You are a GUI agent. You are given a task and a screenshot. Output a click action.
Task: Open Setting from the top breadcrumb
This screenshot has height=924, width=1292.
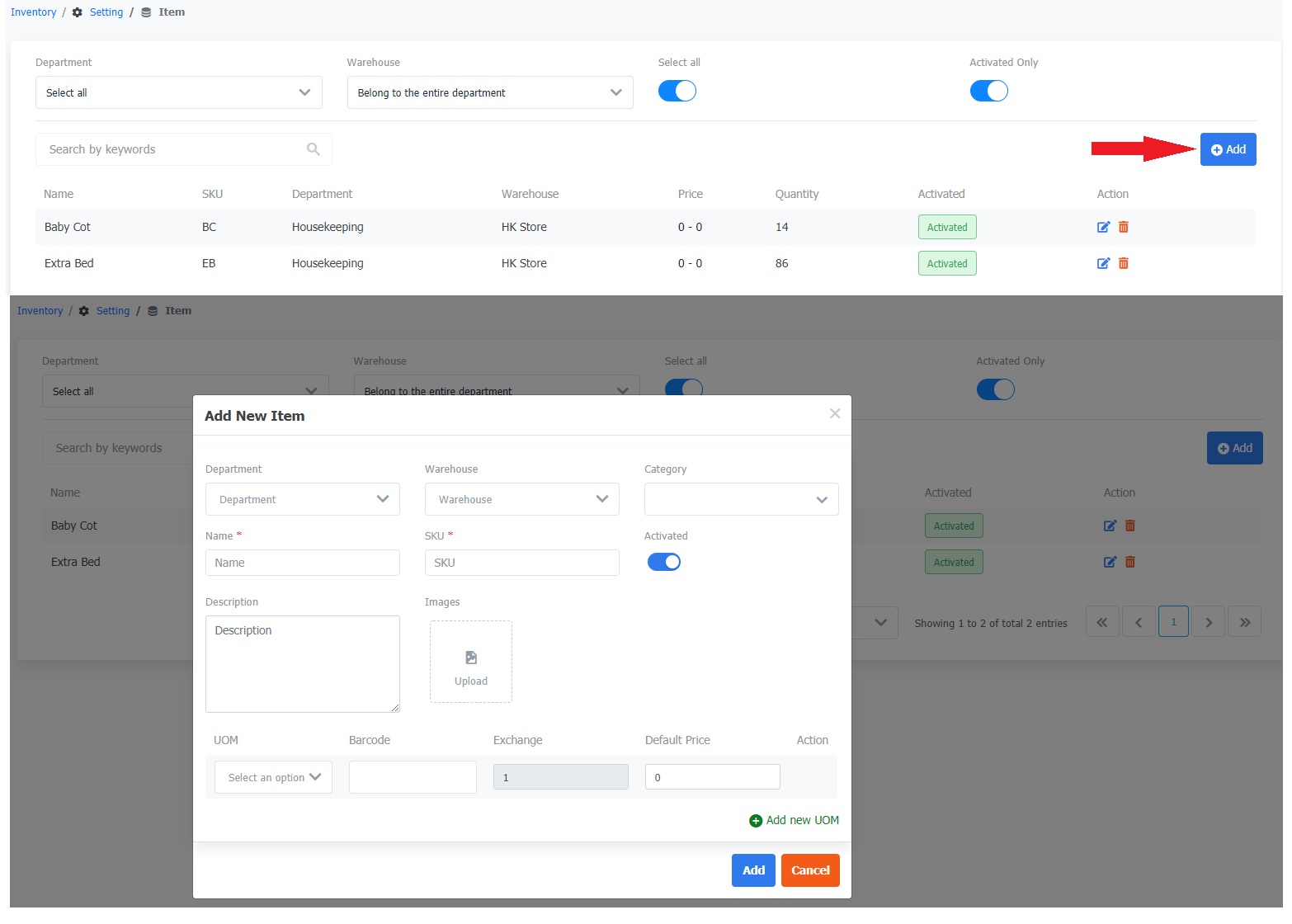(x=106, y=12)
